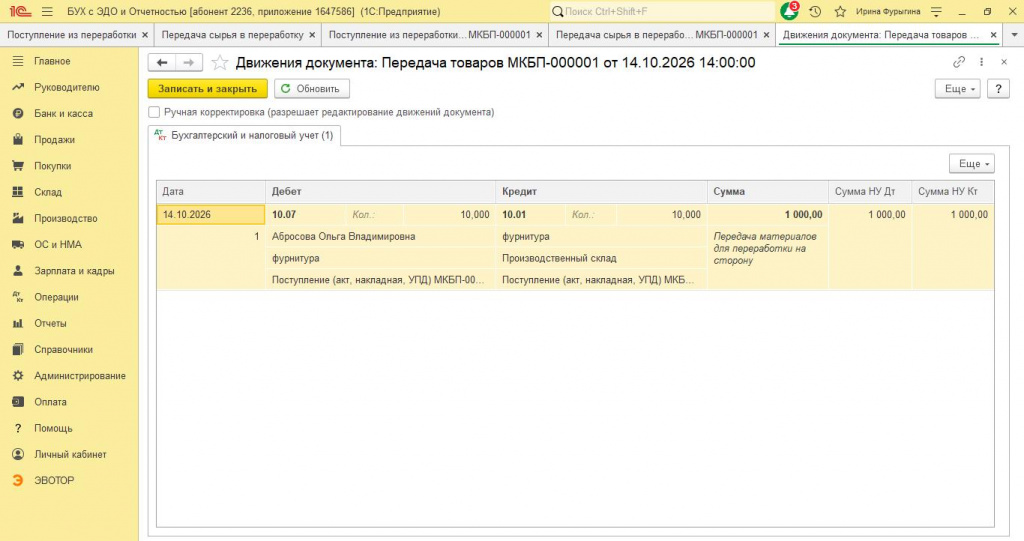1024x541 pixels.
Task: Open ОС и НМА section
Action: [x=57, y=244]
